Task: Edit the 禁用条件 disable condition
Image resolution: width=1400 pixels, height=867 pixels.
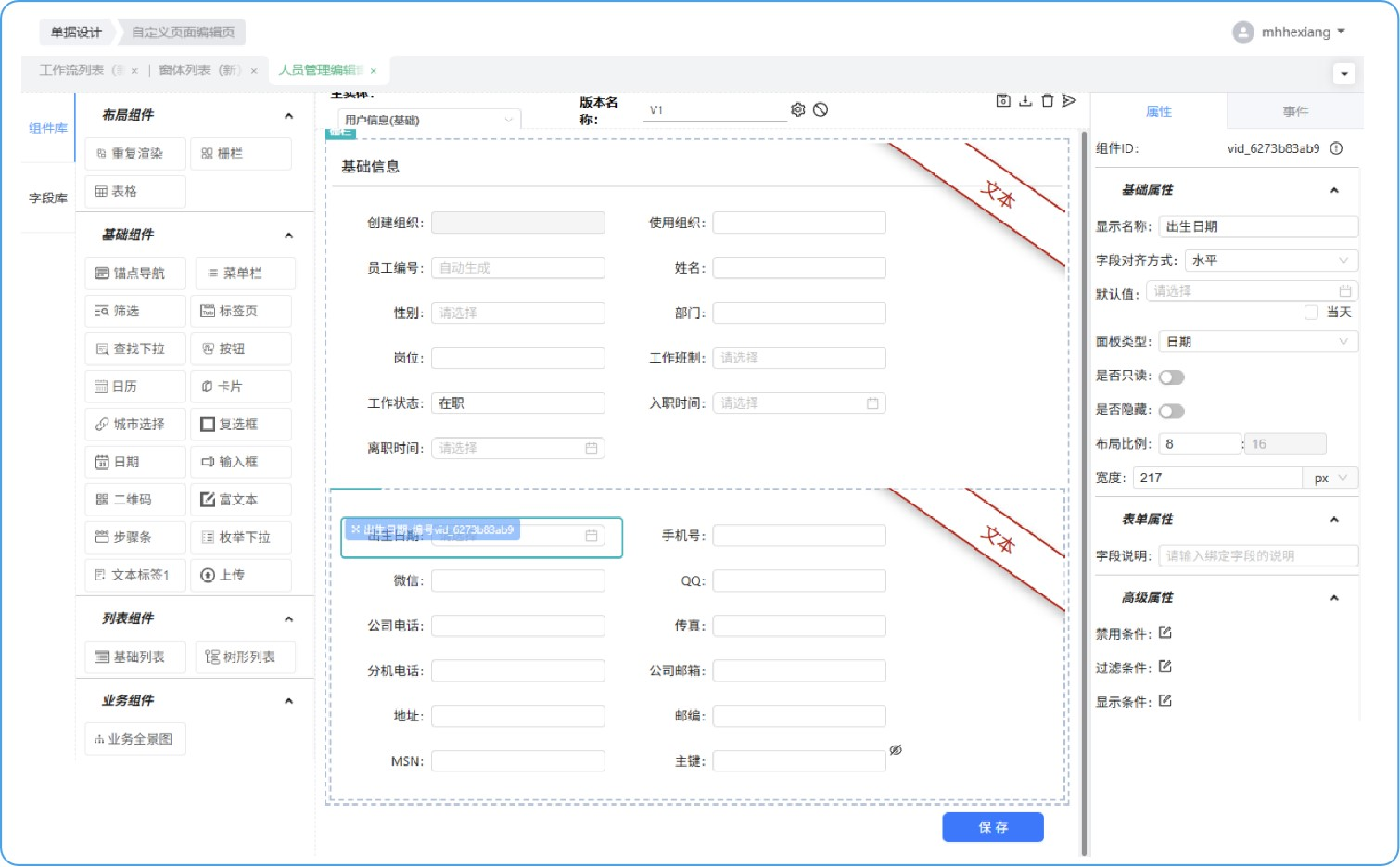Action: coord(1165,633)
